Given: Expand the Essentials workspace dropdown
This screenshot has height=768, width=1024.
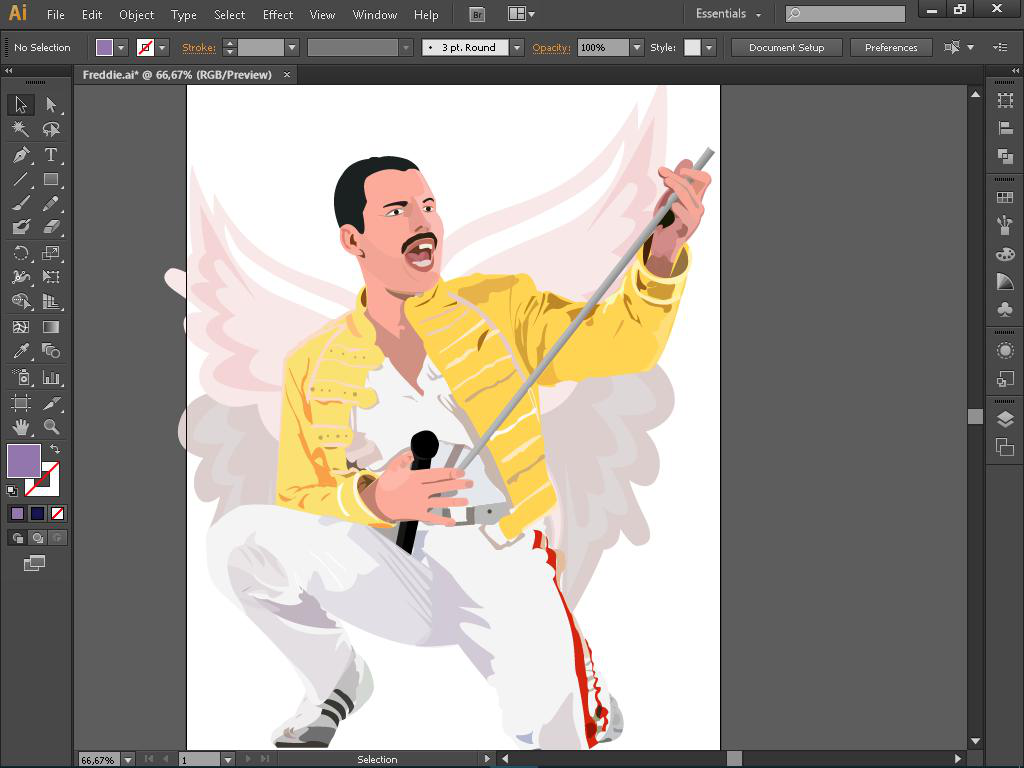Looking at the screenshot, I should point(728,15).
